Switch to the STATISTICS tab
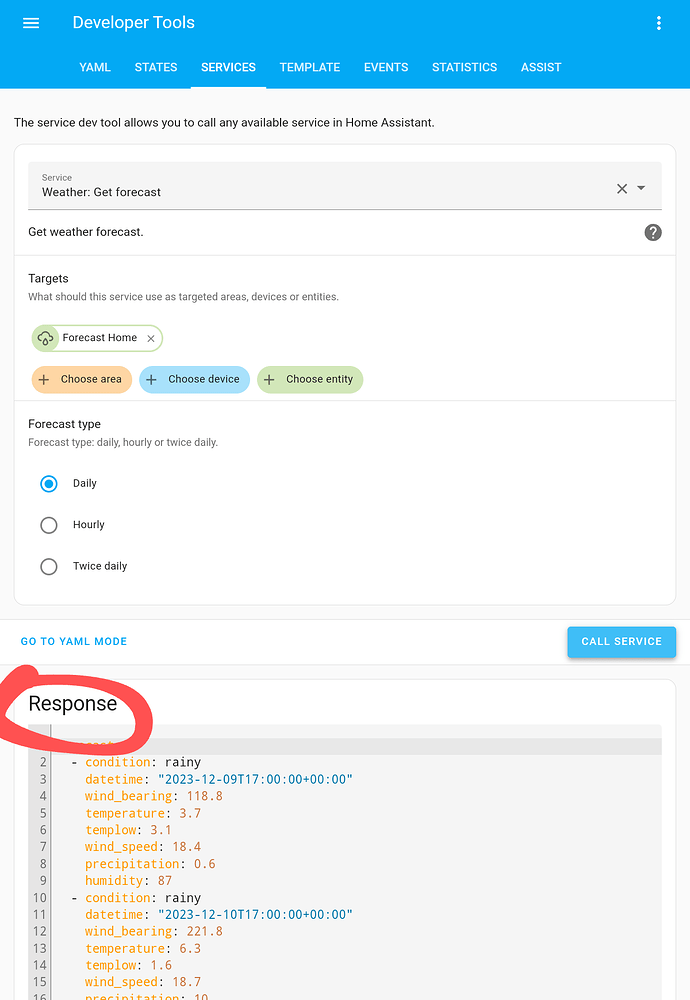This screenshot has height=1000, width=690. pyautogui.click(x=464, y=67)
